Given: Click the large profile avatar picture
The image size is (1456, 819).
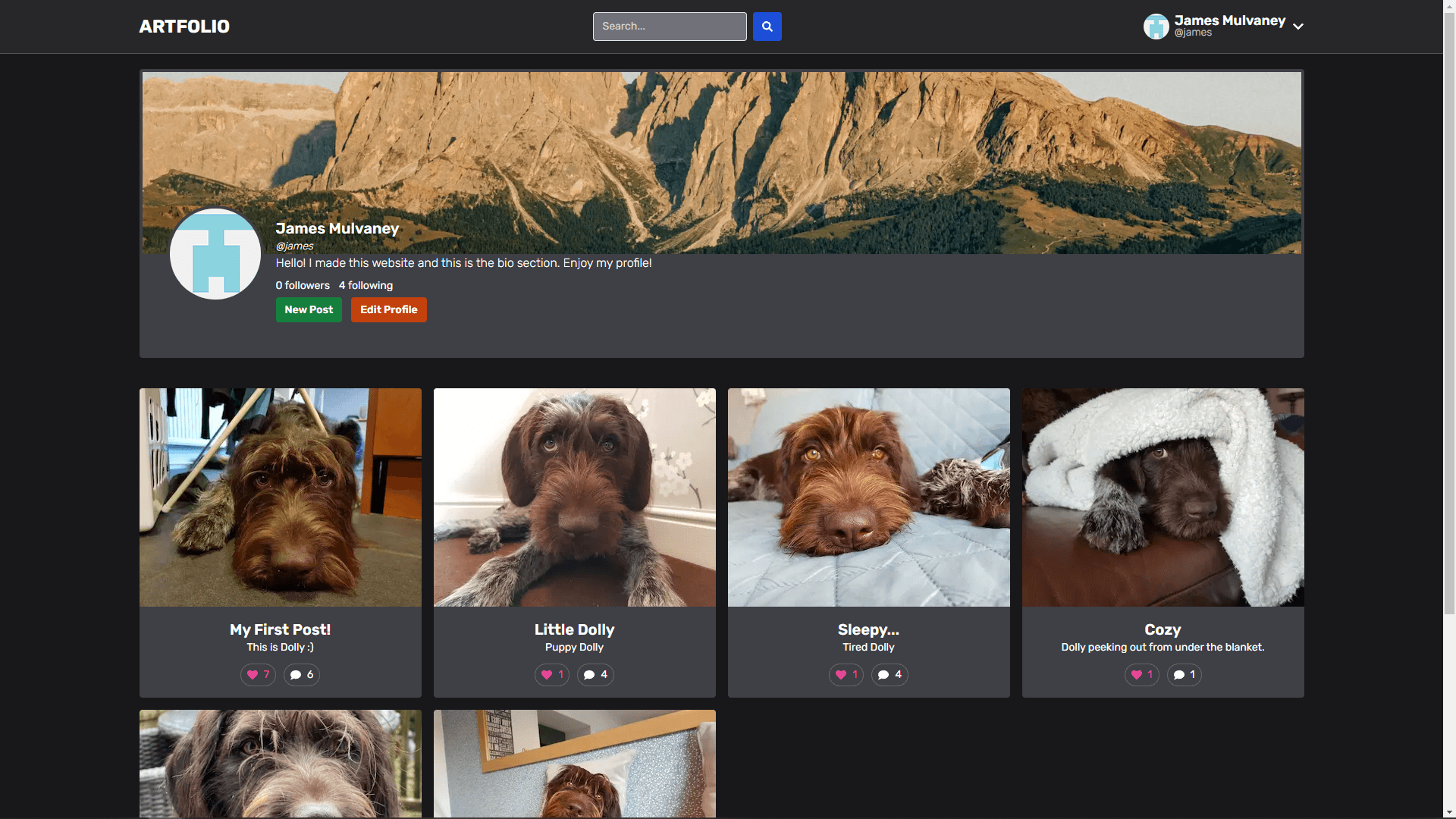Looking at the screenshot, I should click(x=215, y=254).
